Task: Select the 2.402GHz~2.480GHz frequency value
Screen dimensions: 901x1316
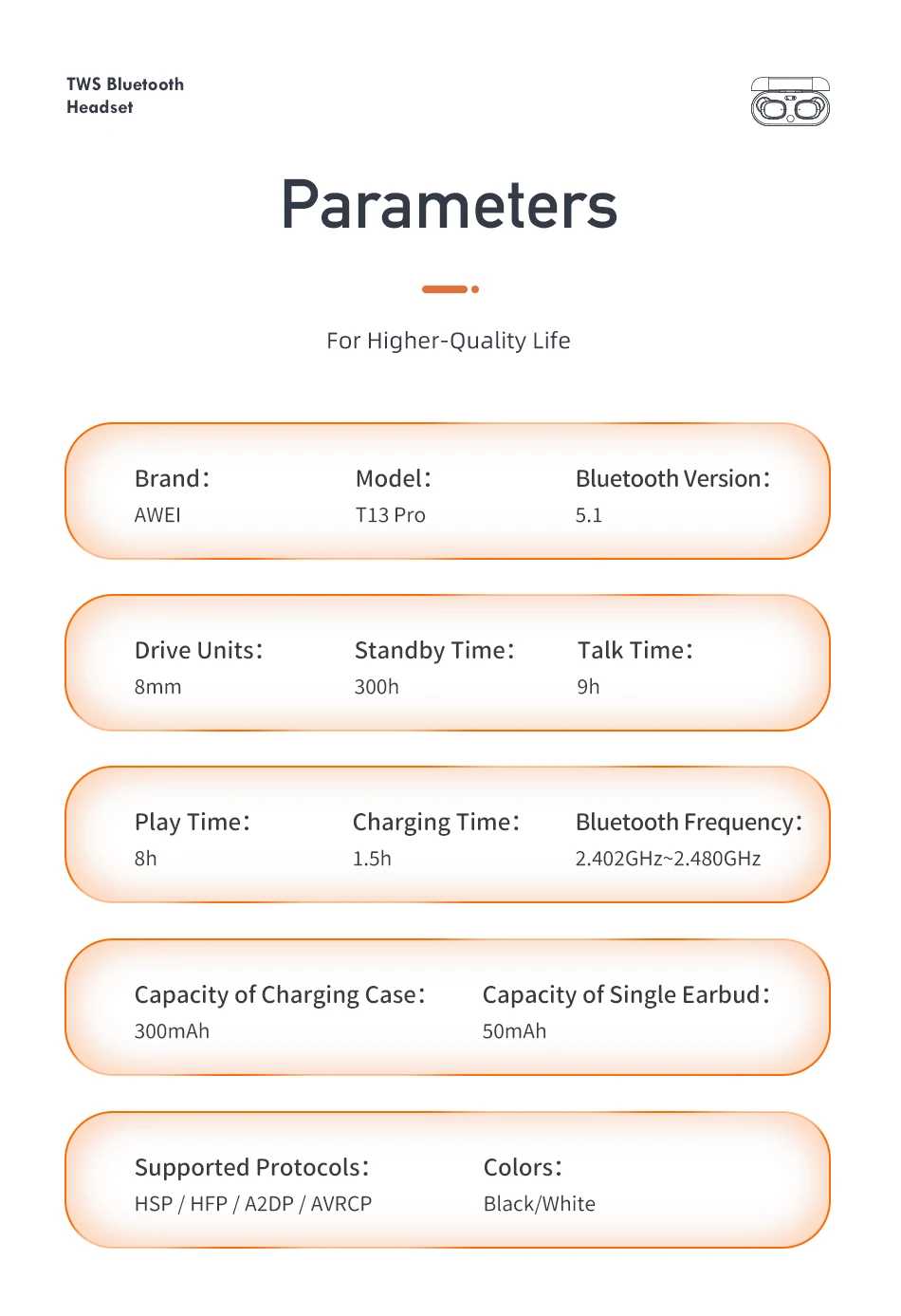Action: [x=668, y=859]
